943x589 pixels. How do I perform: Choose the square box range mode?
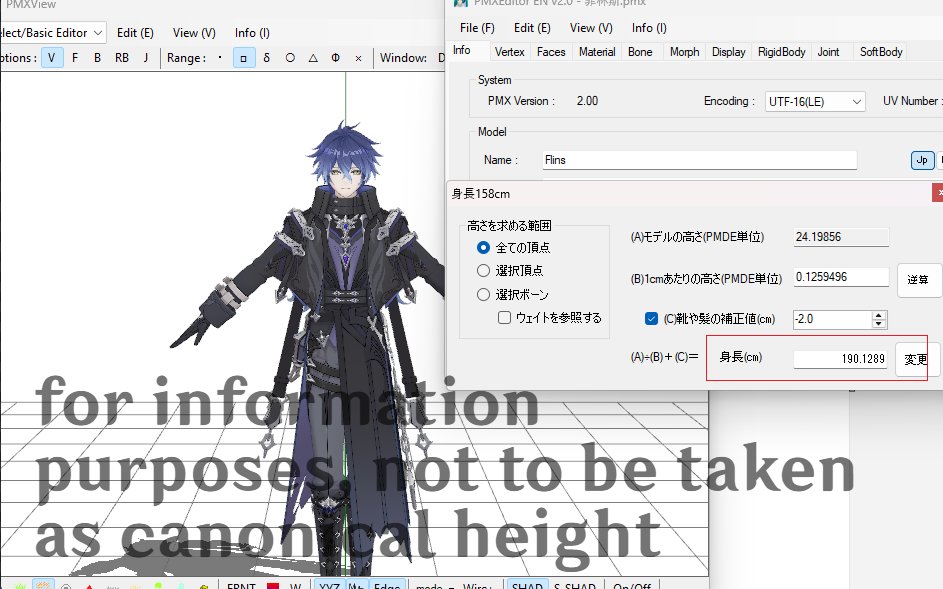(x=244, y=58)
